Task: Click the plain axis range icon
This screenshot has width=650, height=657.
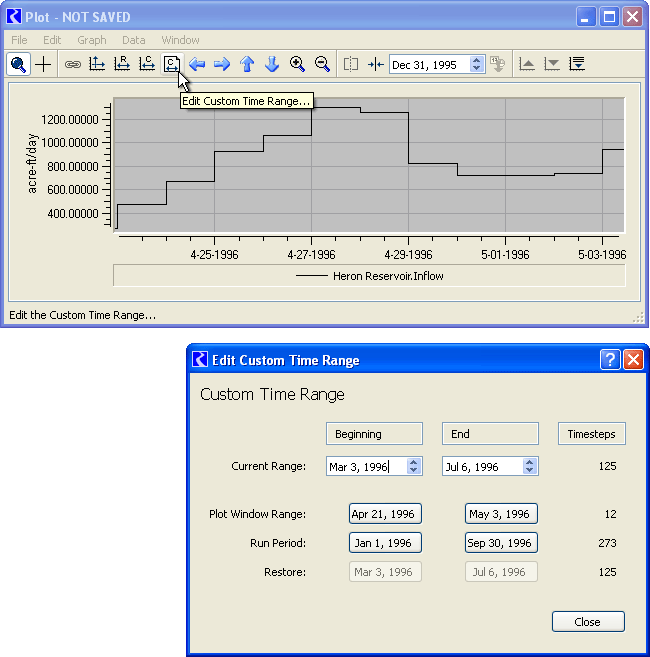Action: tap(97, 64)
